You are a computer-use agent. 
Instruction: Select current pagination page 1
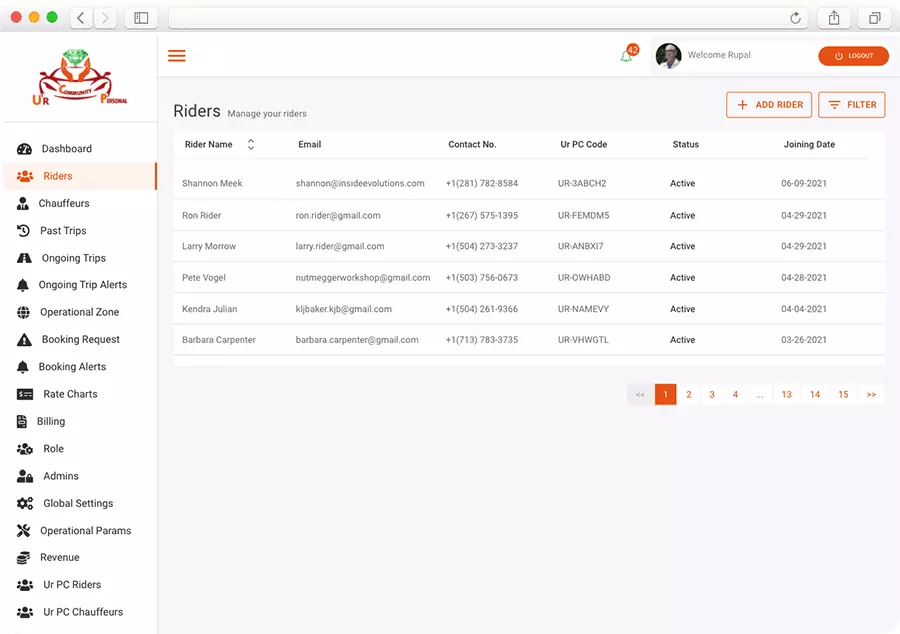point(666,395)
